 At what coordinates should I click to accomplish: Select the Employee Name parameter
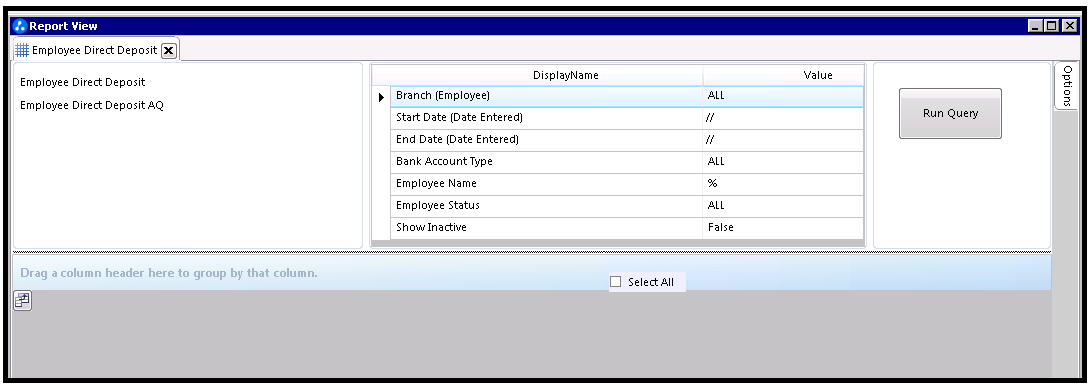547,184
